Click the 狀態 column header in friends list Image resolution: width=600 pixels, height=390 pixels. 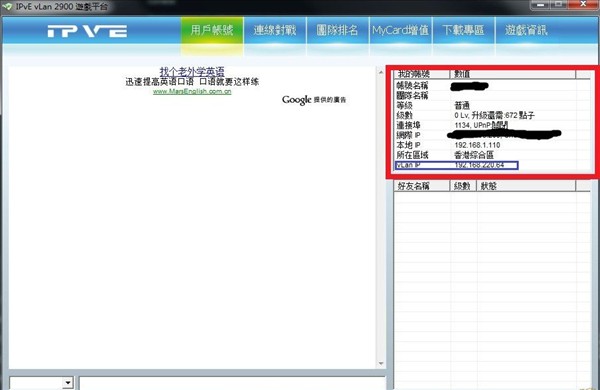tap(526, 186)
